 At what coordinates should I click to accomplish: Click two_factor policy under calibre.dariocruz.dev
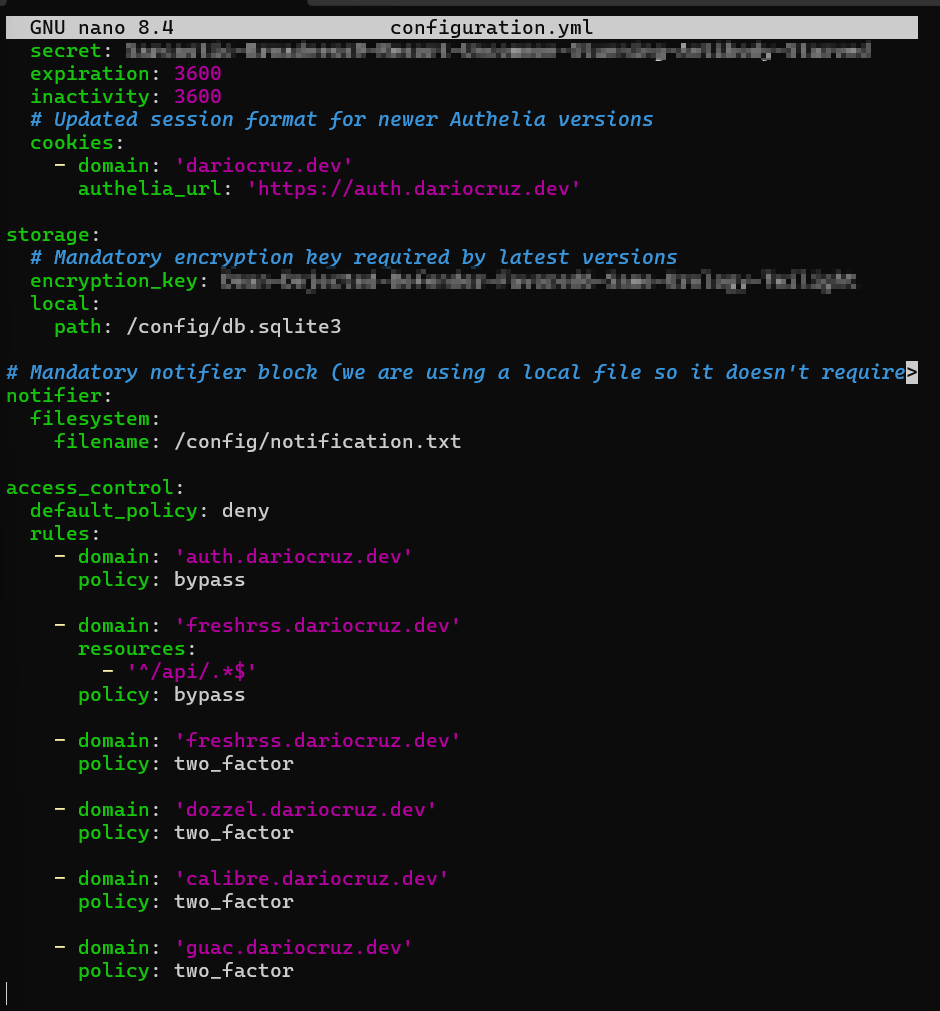tap(233, 902)
